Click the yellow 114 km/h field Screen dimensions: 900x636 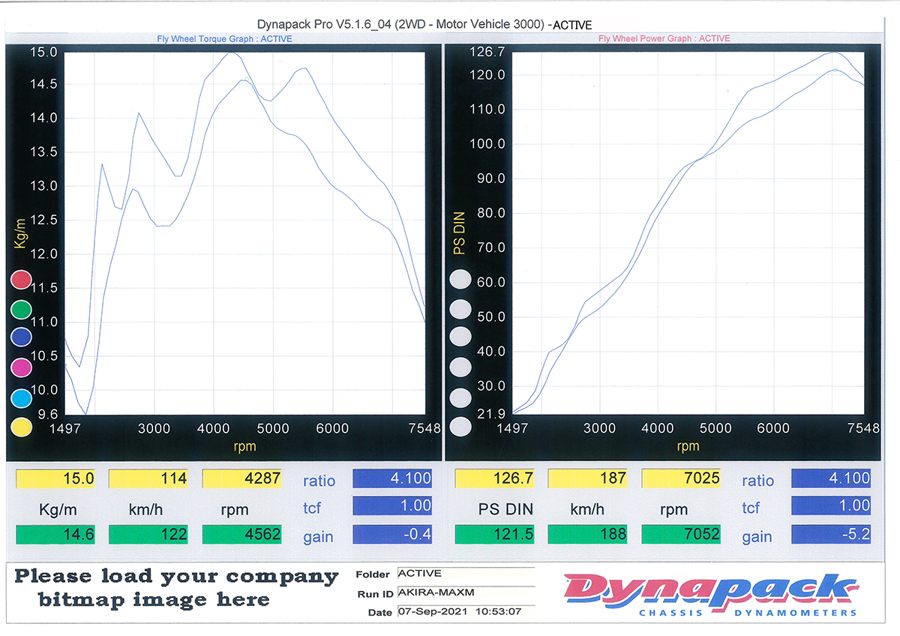(x=148, y=478)
